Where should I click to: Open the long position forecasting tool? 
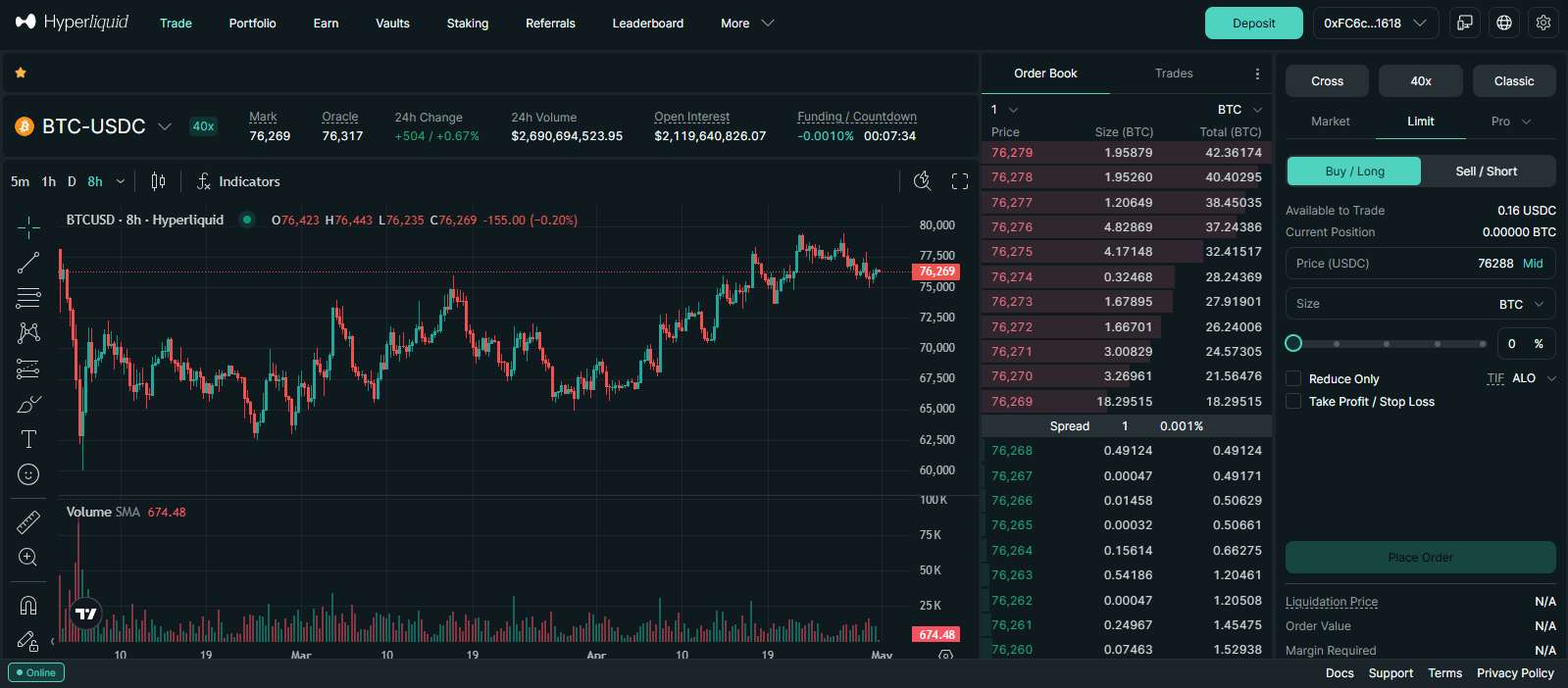pyautogui.click(x=28, y=369)
